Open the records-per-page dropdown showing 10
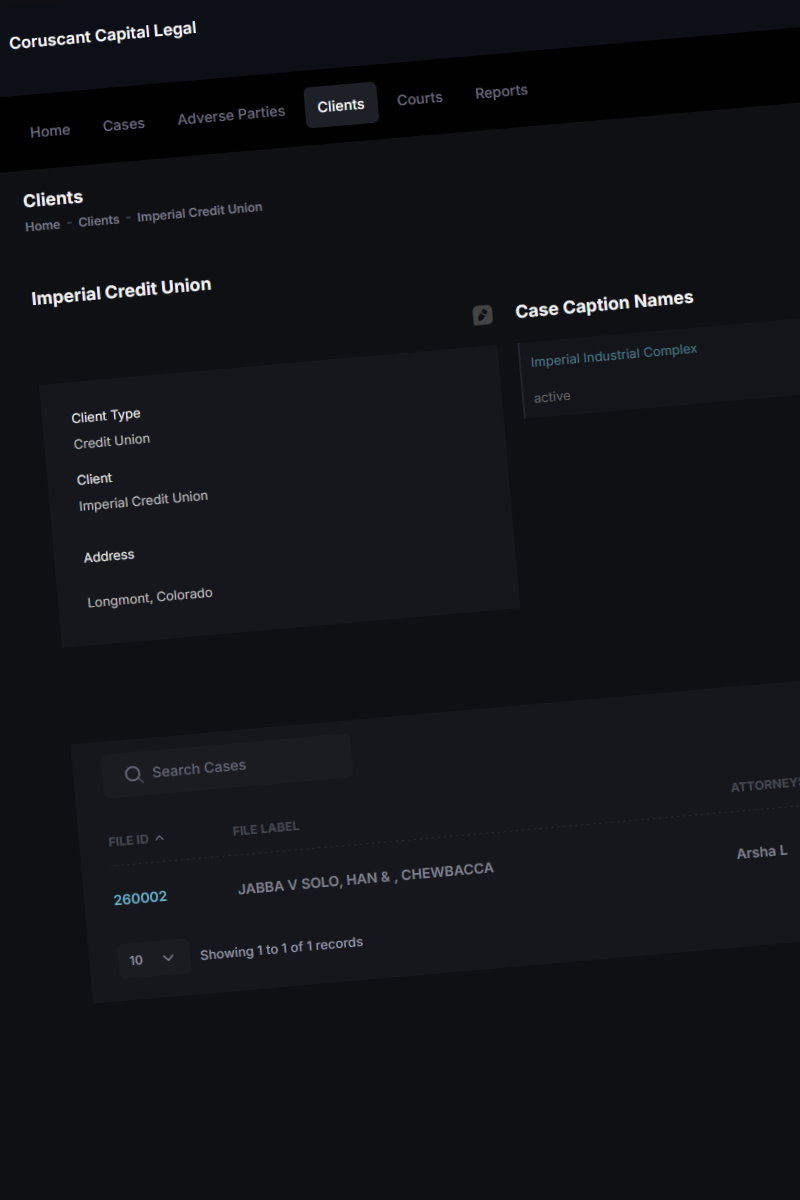This screenshot has height=1200, width=800. 154,958
